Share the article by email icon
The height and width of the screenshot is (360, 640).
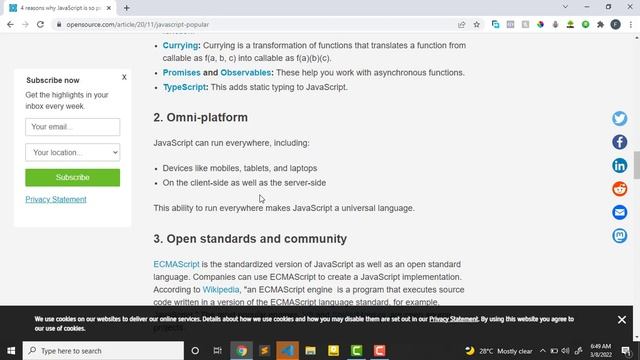620,212
